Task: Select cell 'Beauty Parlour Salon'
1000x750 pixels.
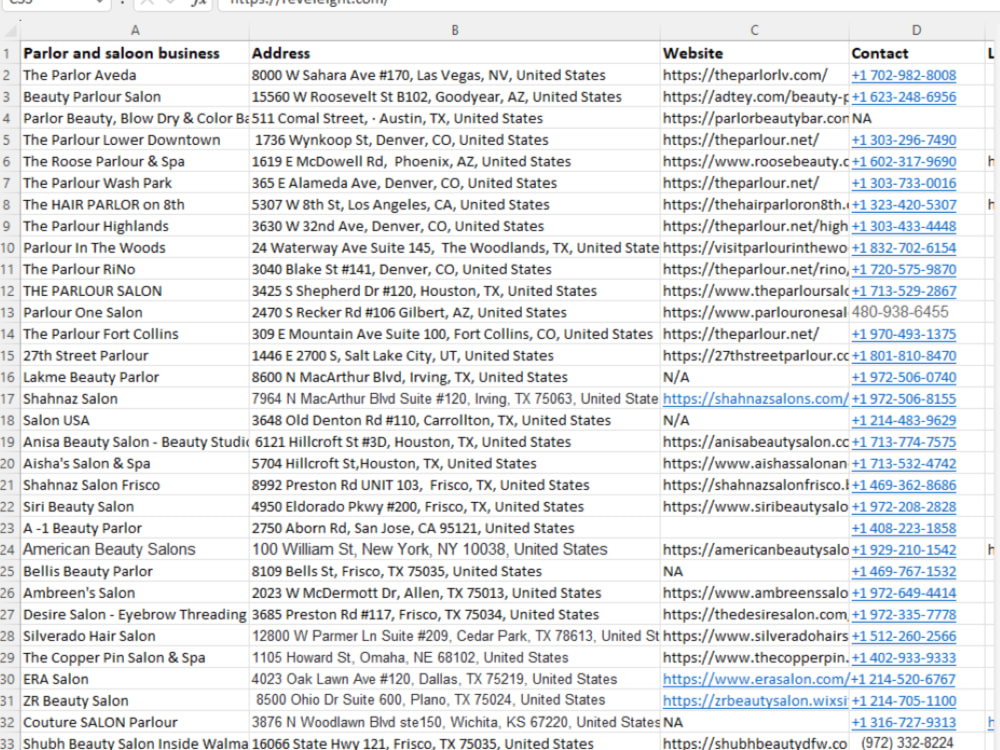Action: coord(135,97)
